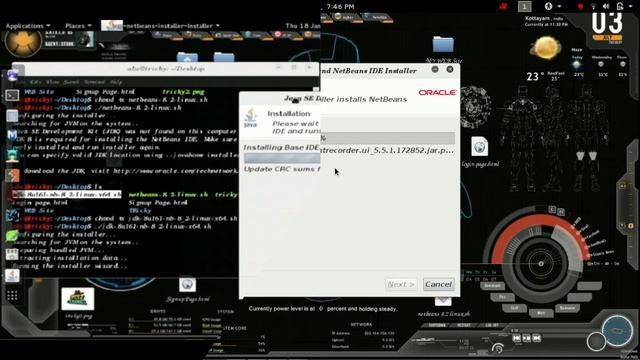Click Today's forecast icon in weather widget
The height and width of the screenshot is (360, 640).
[x=577, y=64]
